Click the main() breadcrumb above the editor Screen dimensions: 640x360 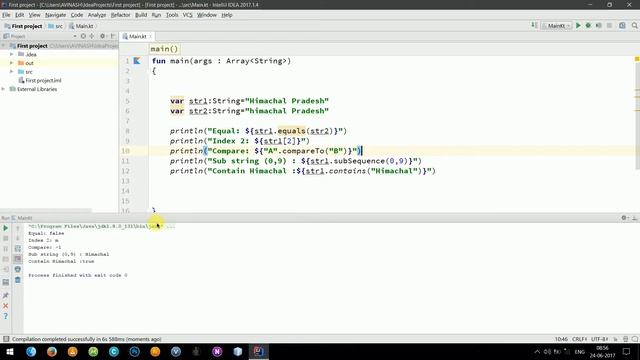[164, 49]
